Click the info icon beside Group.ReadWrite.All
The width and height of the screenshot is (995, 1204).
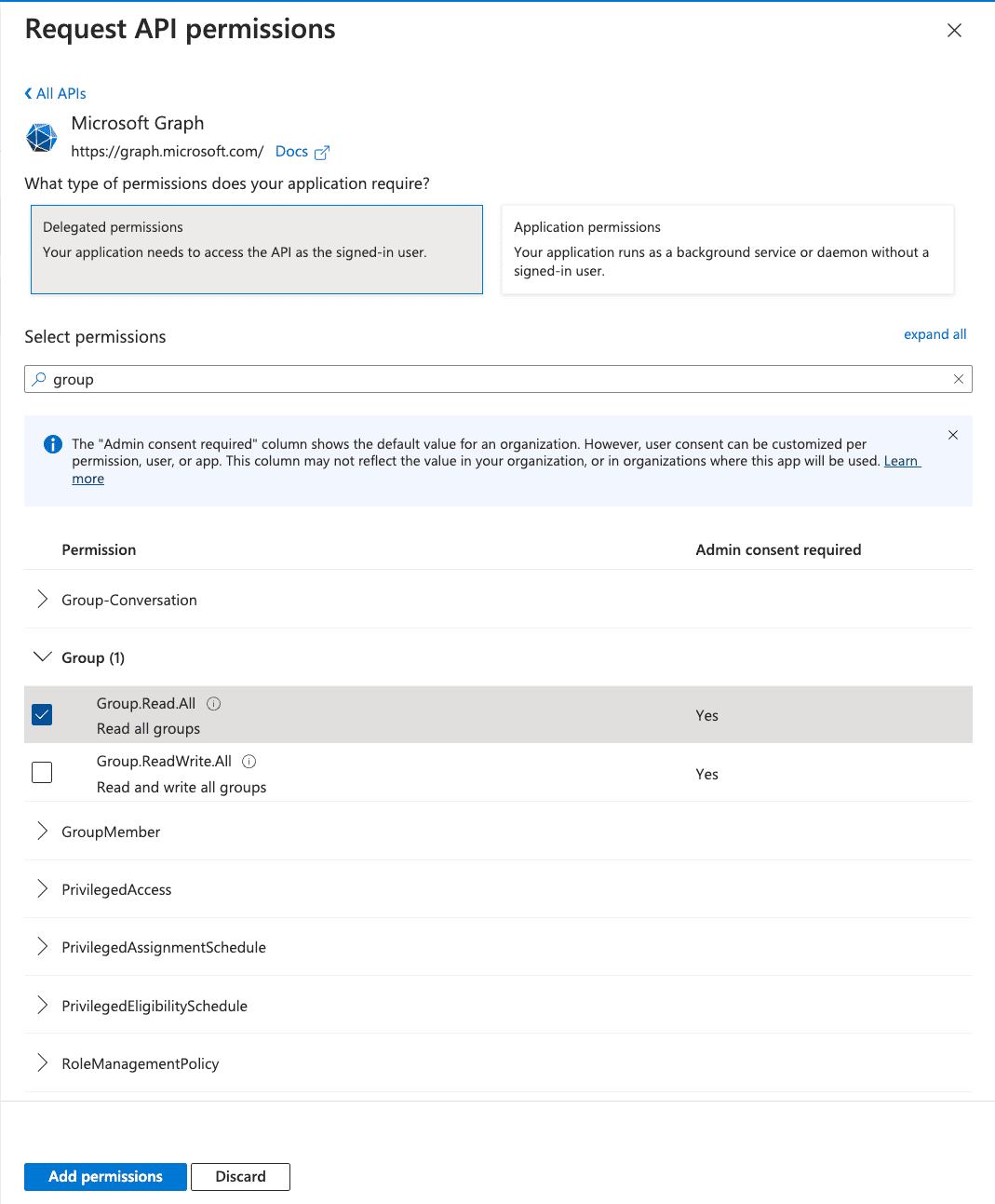[x=249, y=761]
